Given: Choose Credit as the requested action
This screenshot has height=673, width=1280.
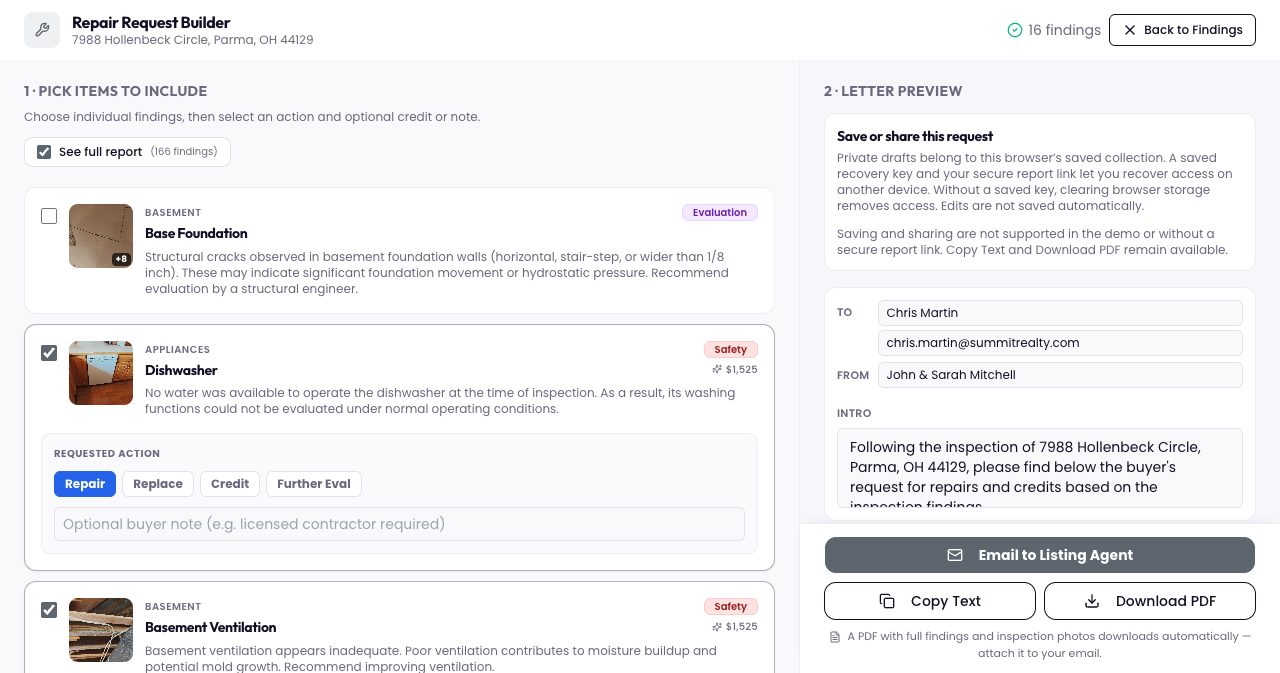Looking at the screenshot, I should [230, 484].
